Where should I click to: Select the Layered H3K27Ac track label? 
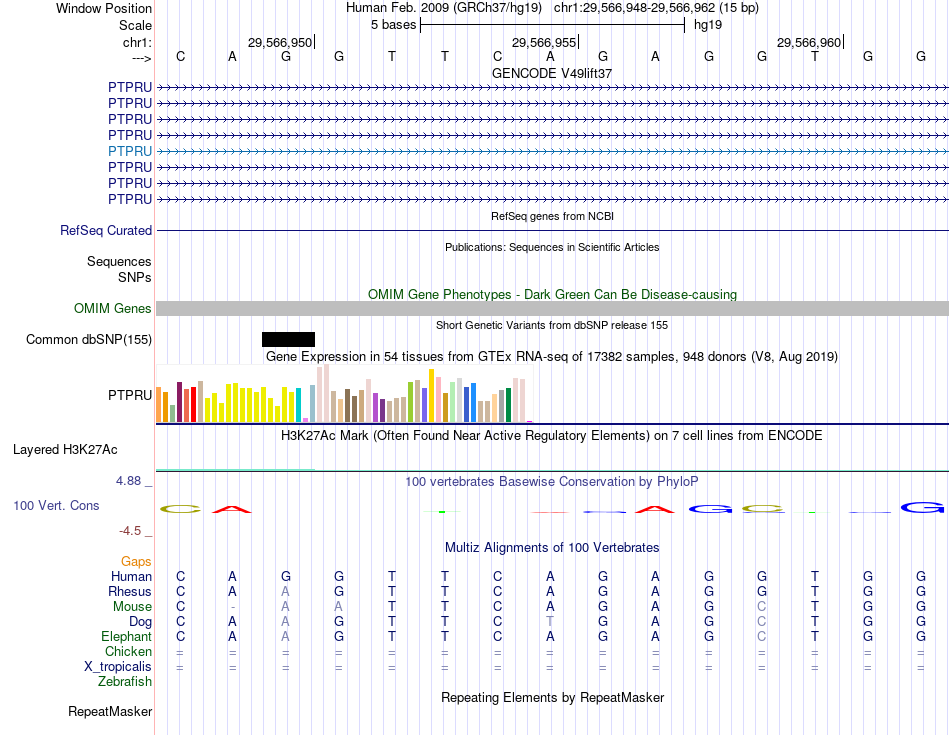[x=65, y=450]
